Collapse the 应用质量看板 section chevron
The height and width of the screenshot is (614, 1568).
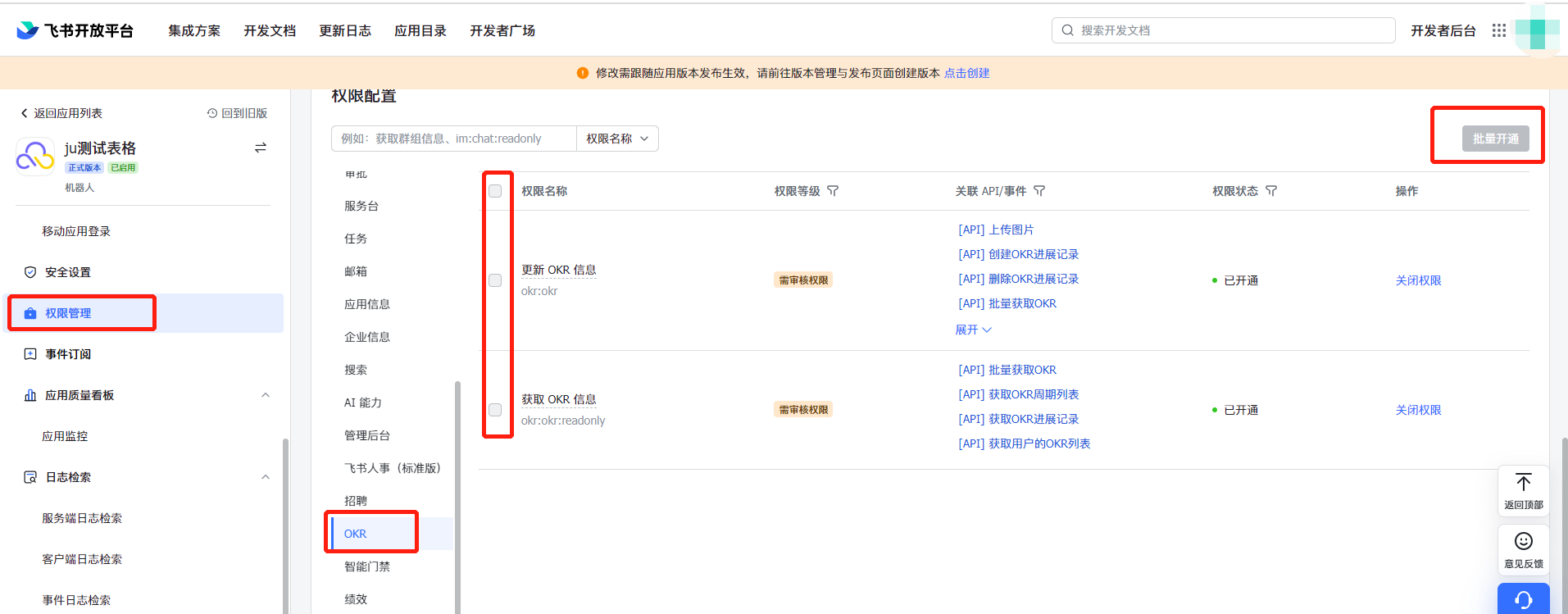[x=266, y=395]
